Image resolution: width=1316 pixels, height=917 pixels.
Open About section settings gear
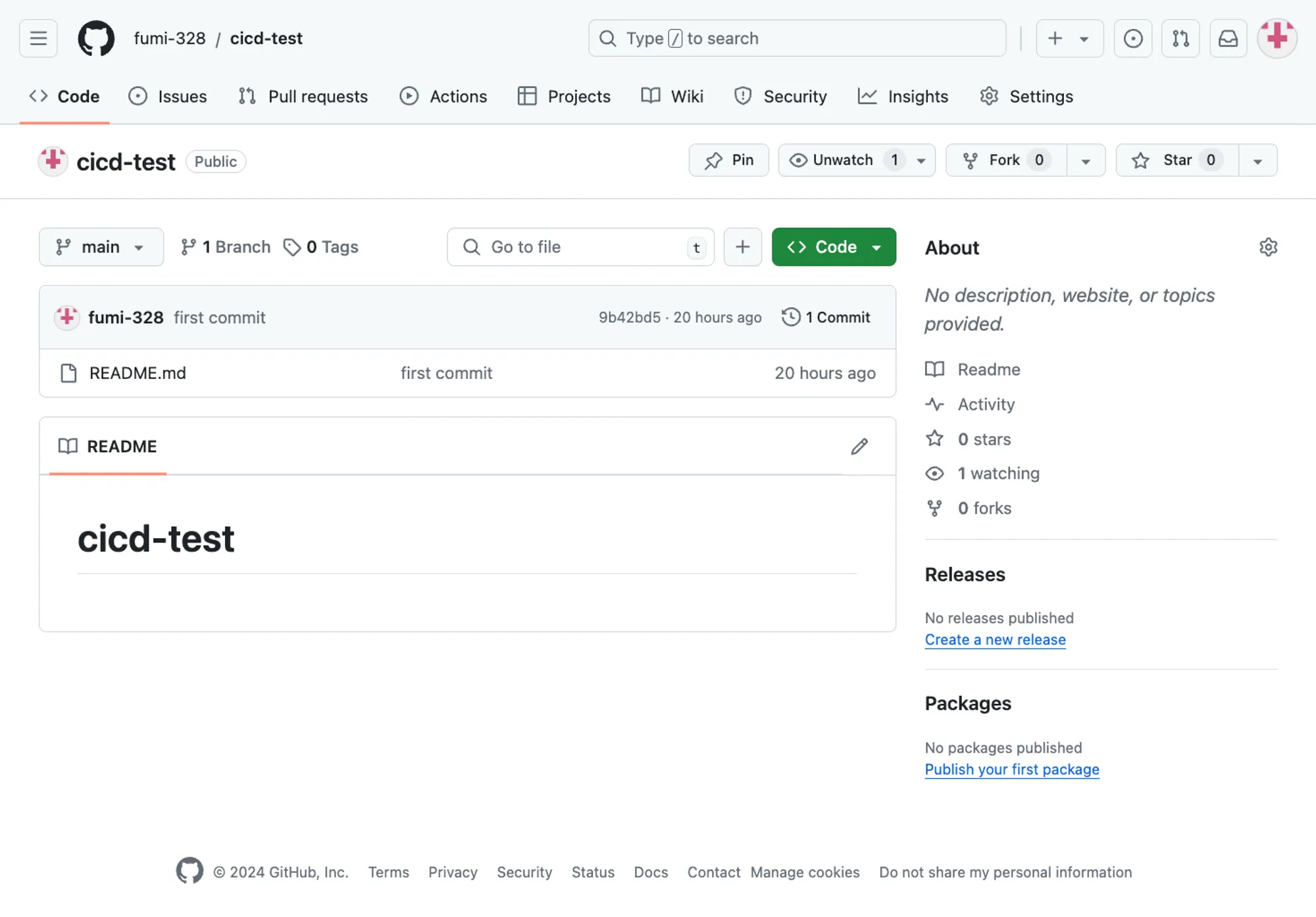[1269, 247]
